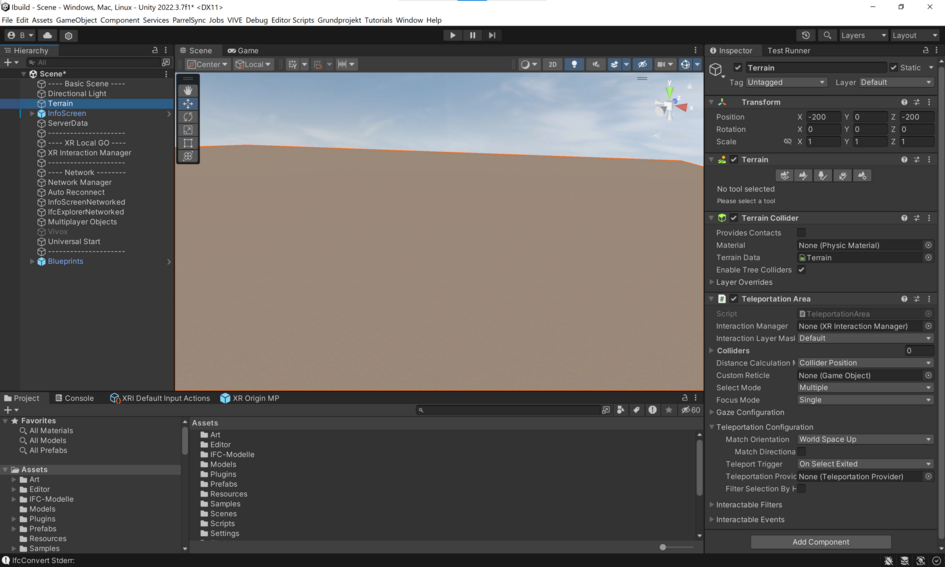The width and height of the screenshot is (945, 567).
Task: Toggle scene lighting with the lightbulb icon
Action: click(x=574, y=64)
